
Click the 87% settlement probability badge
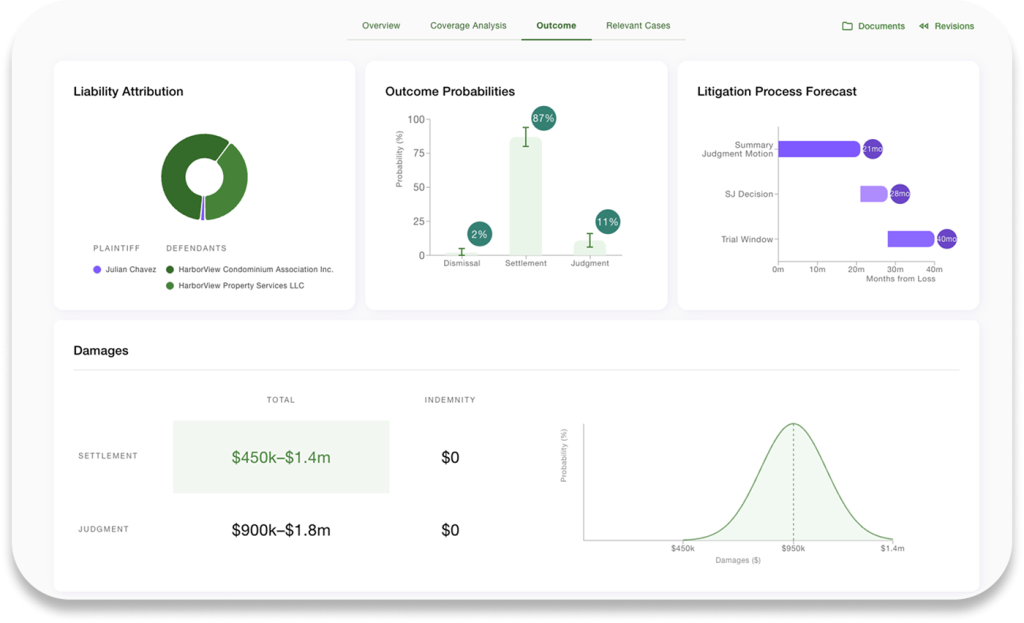[x=543, y=118]
